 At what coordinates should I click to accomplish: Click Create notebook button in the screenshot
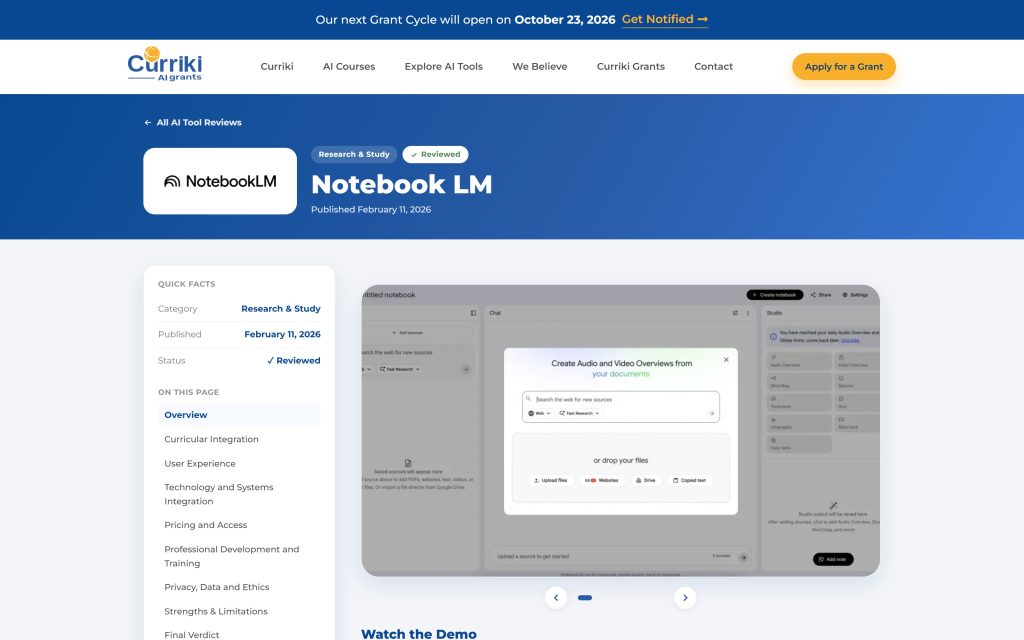pos(775,295)
